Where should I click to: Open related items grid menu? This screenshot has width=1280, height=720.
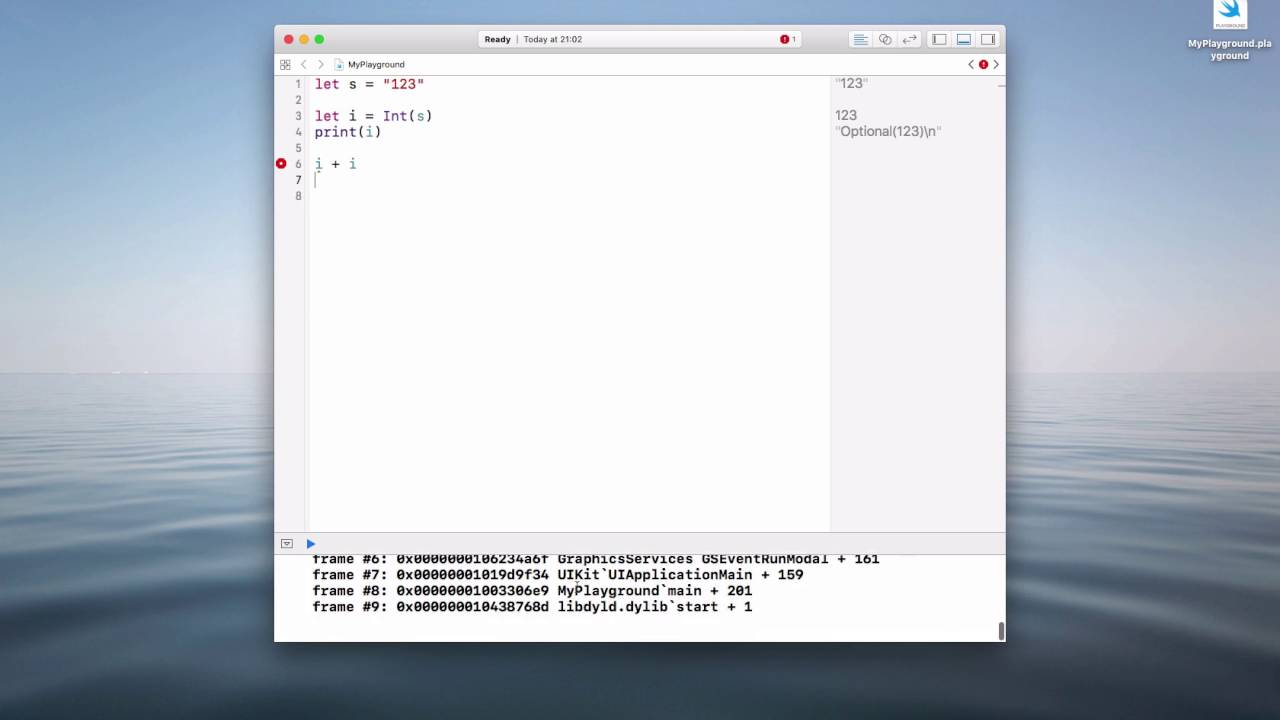coord(285,64)
